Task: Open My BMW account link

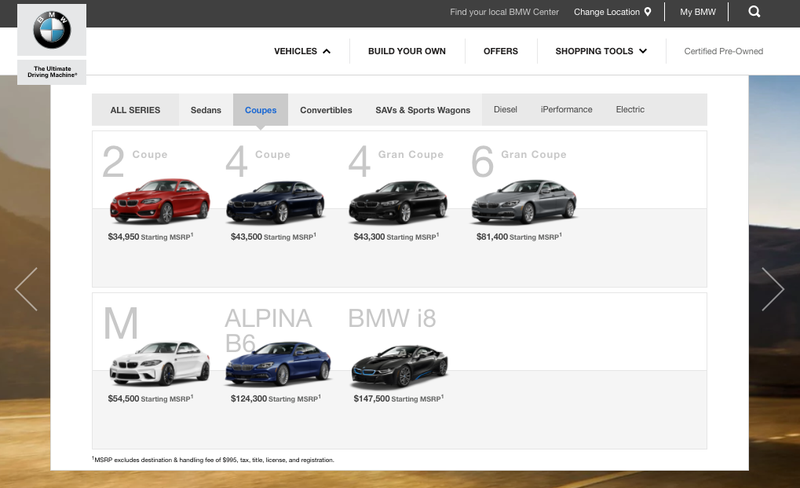Action: coord(697,12)
